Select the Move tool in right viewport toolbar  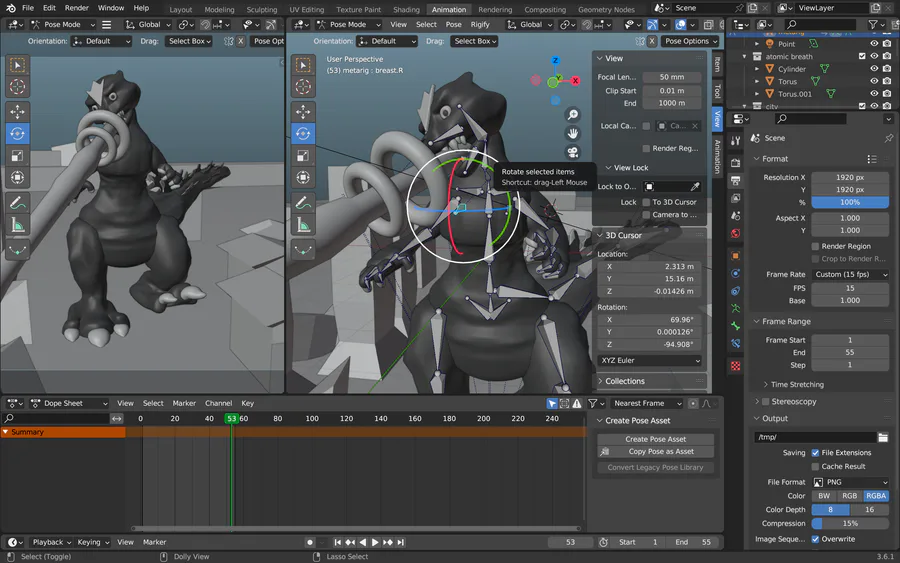(303, 111)
